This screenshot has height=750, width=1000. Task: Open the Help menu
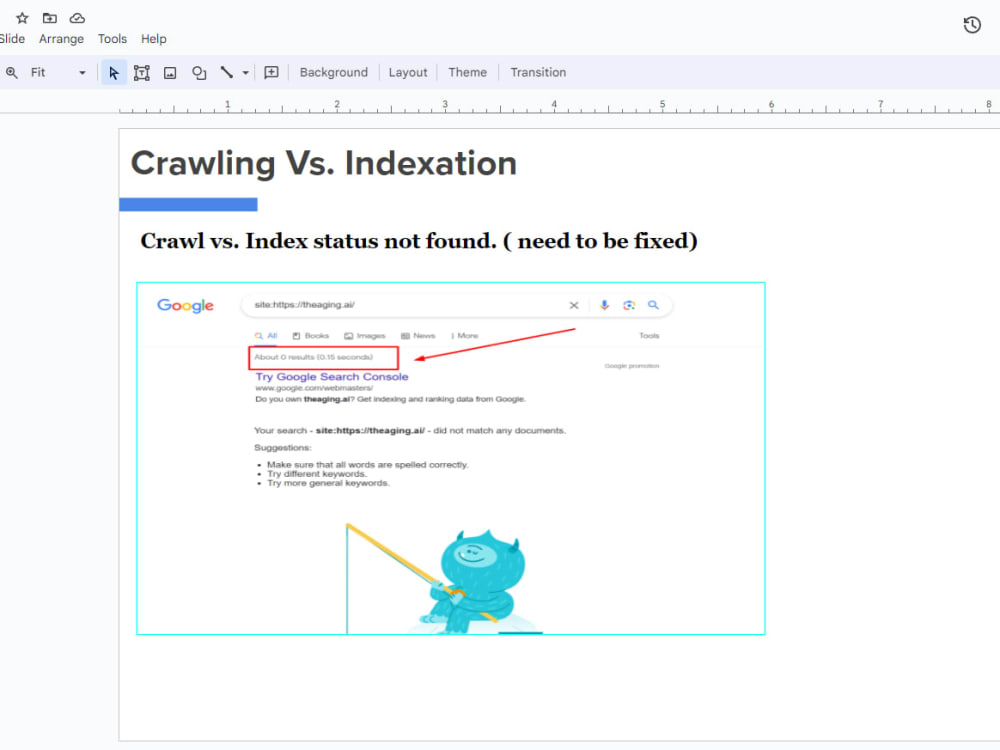point(154,39)
